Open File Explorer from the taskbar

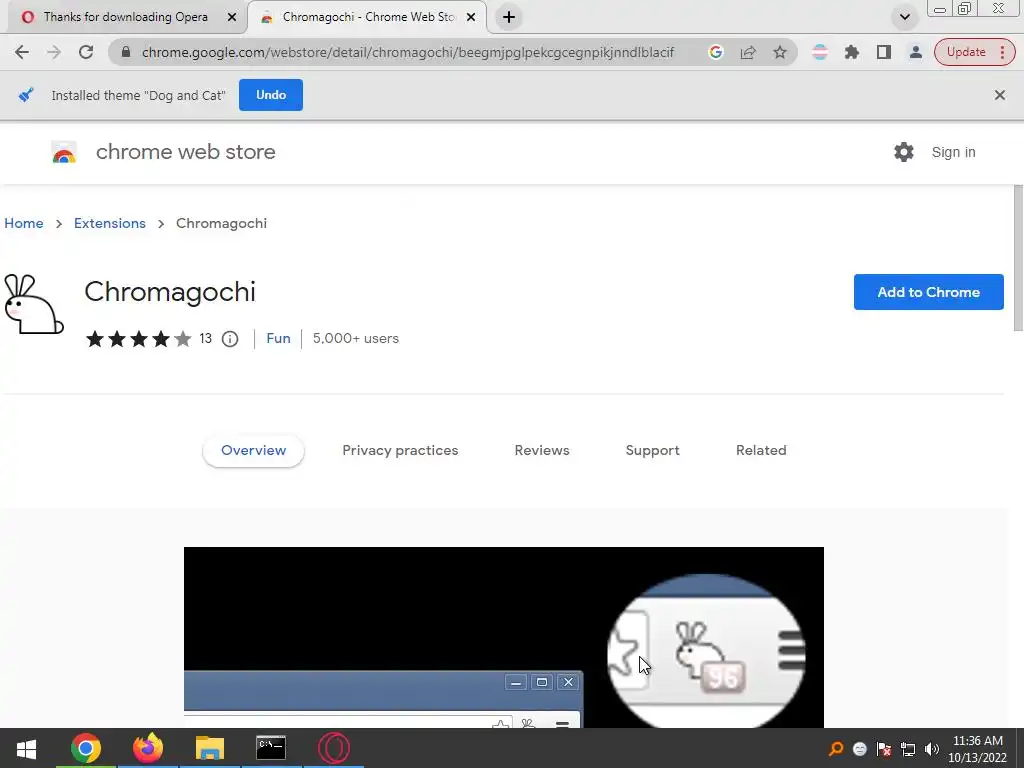(210, 748)
